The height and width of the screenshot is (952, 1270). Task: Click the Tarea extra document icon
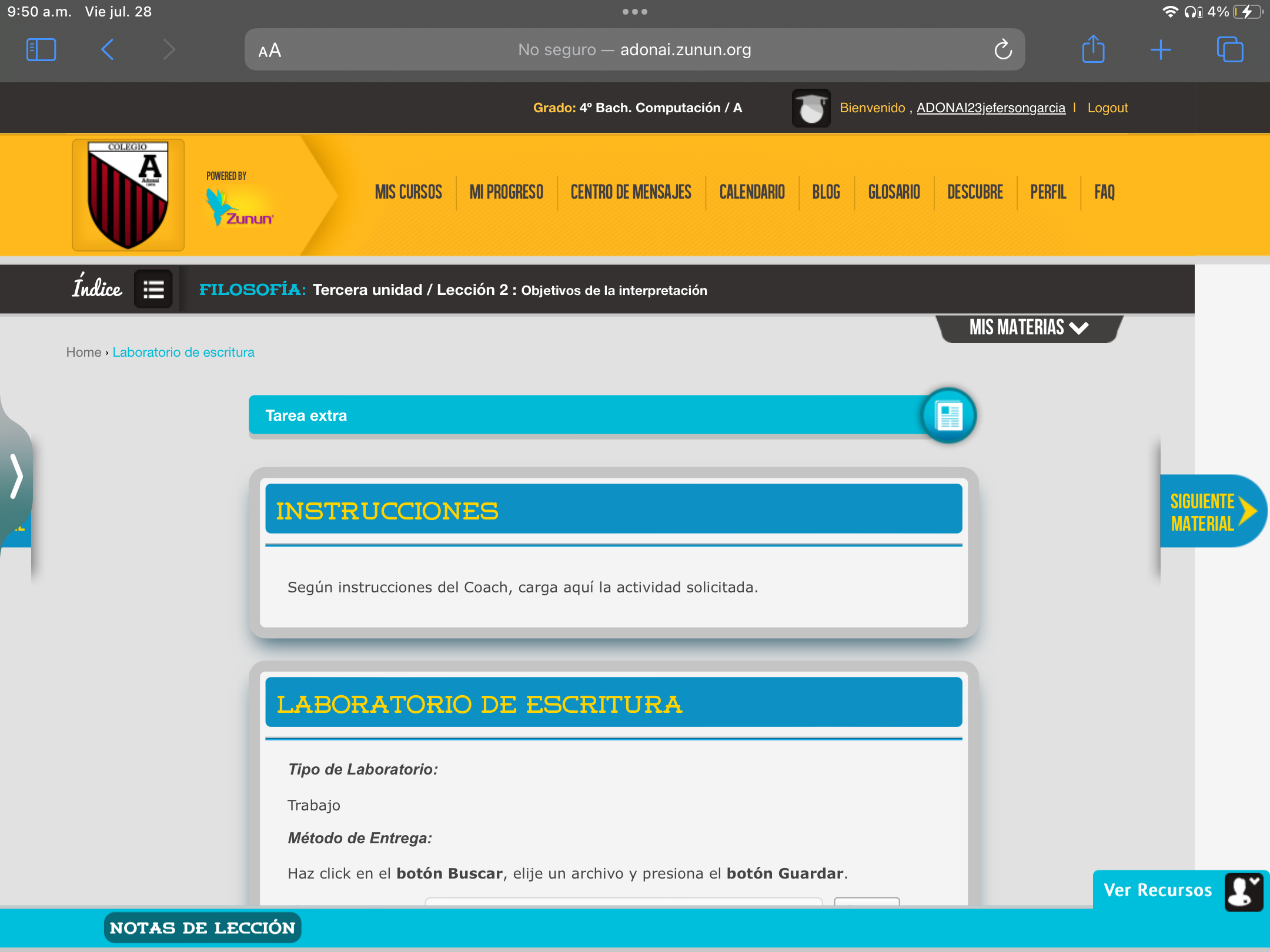[949, 415]
